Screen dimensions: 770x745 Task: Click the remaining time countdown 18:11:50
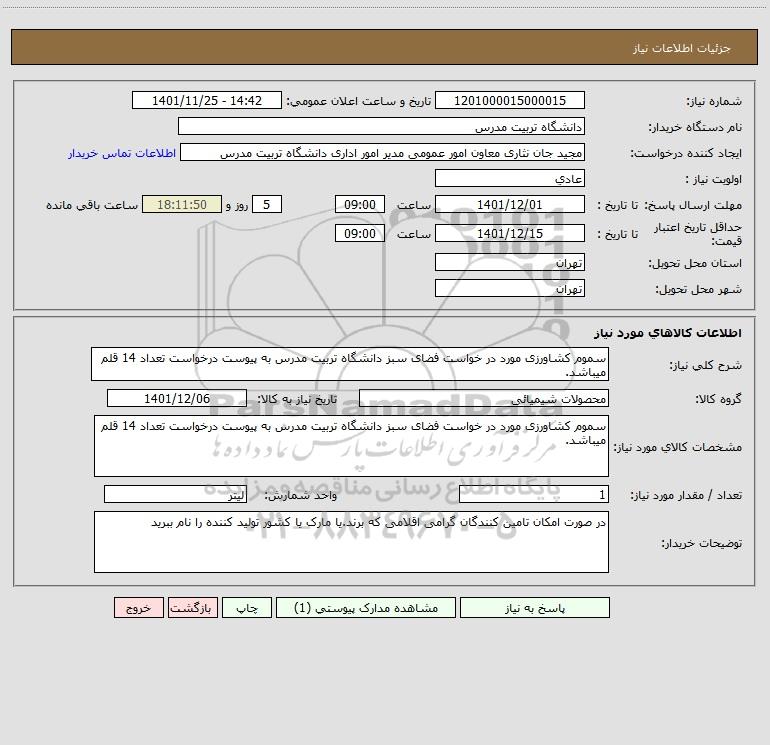pyautogui.click(x=182, y=204)
